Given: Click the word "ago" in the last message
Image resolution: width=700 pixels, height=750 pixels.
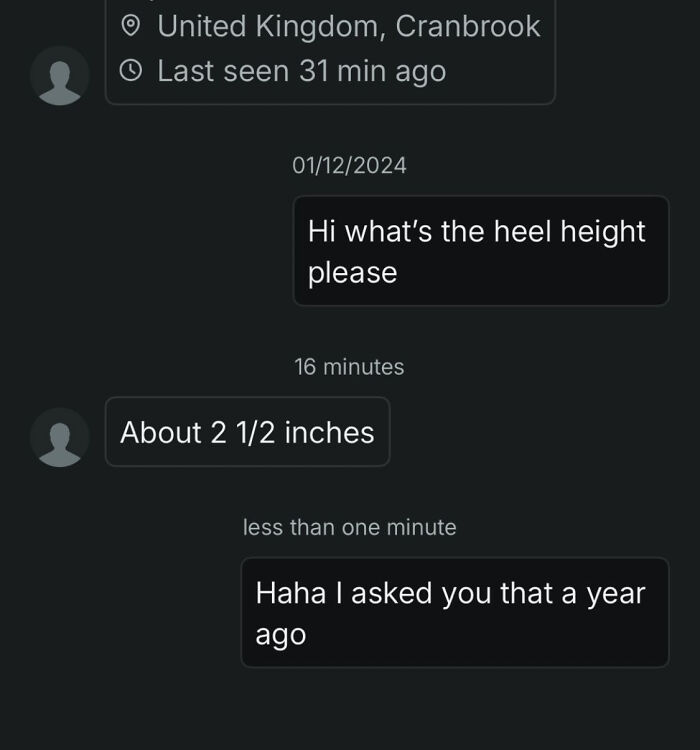Looking at the screenshot, I should (280, 635).
